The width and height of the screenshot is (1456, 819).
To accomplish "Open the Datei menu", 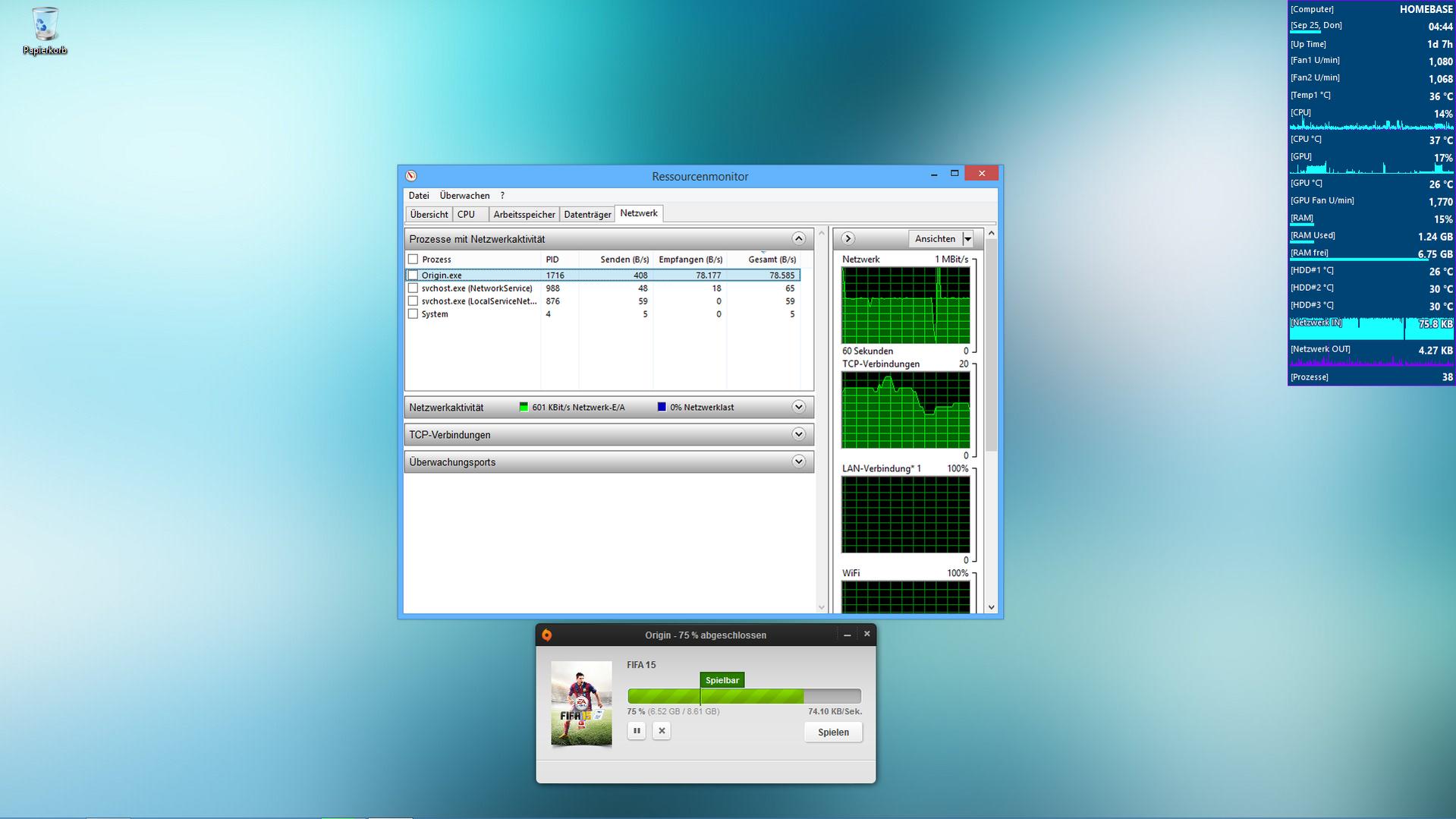I will [x=419, y=196].
